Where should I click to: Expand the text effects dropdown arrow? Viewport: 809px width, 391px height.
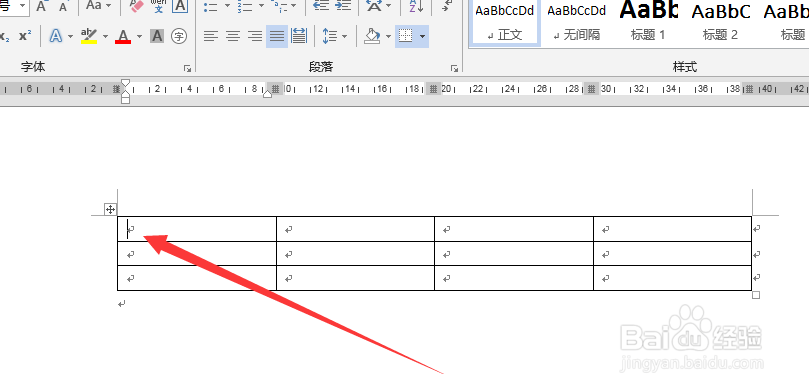click(x=70, y=36)
